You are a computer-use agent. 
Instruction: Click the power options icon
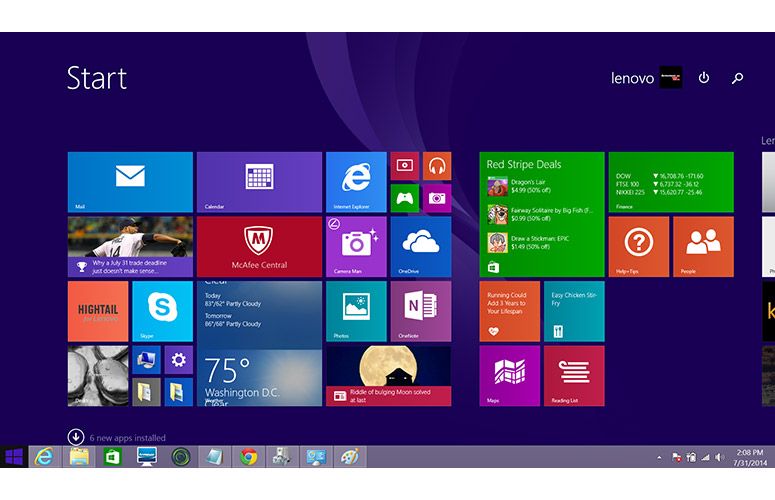704,78
